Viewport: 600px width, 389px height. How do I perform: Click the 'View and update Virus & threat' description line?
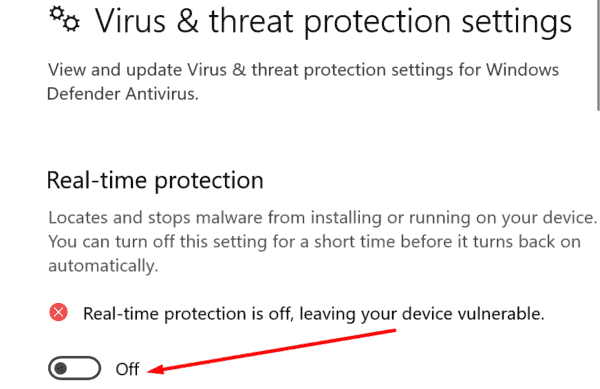click(x=303, y=70)
